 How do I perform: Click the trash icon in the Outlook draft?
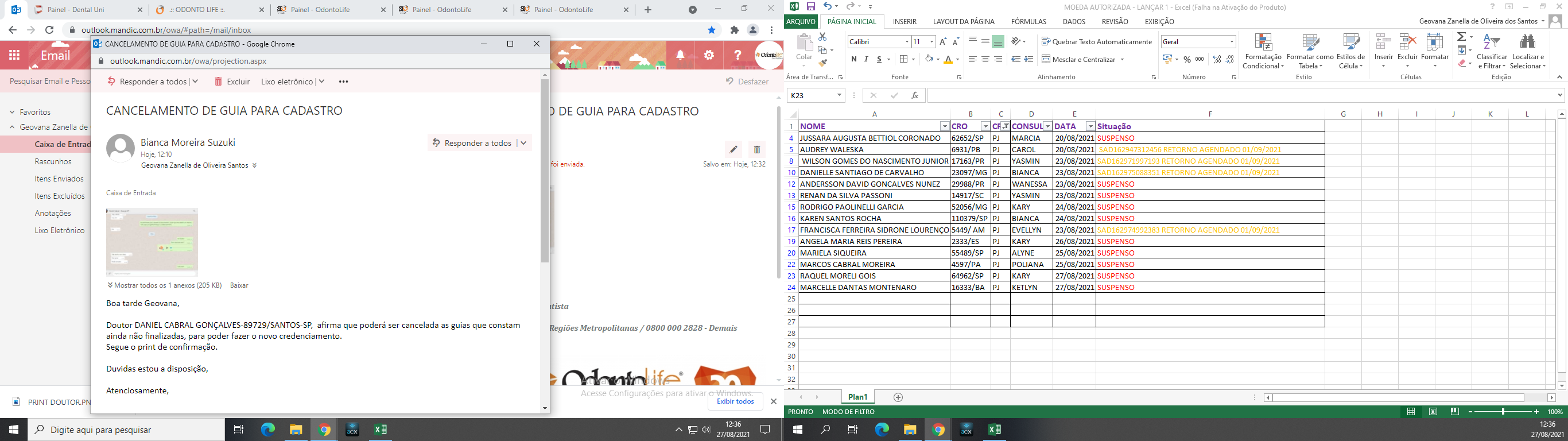tap(756, 149)
